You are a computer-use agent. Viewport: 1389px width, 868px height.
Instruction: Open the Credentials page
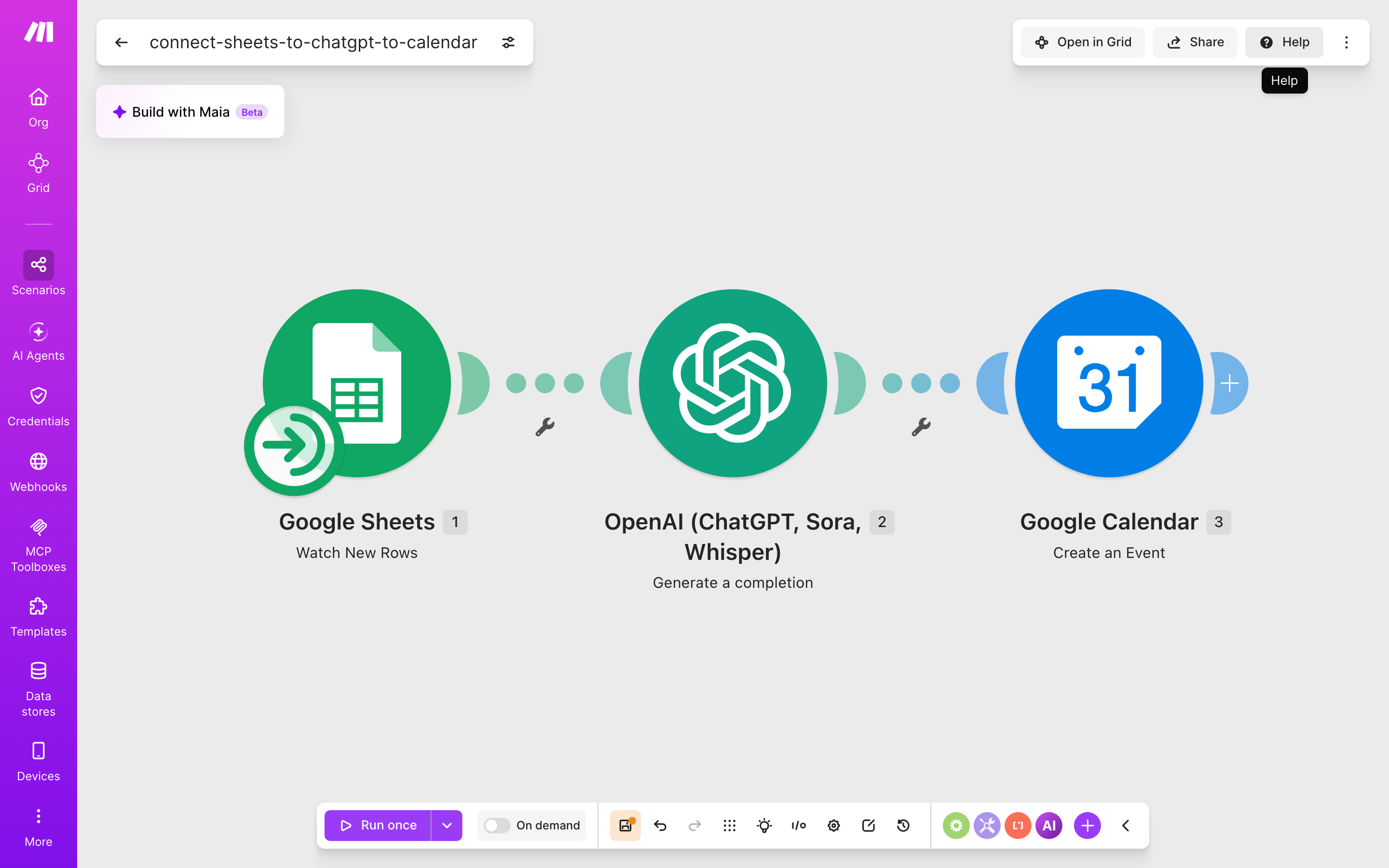tap(39, 407)
